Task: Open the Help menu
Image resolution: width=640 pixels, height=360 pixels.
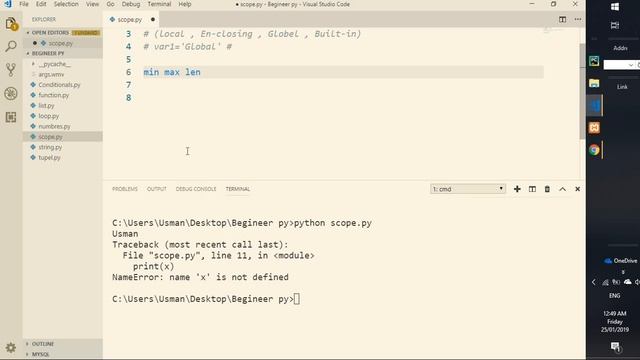Action: click(185, 4)
